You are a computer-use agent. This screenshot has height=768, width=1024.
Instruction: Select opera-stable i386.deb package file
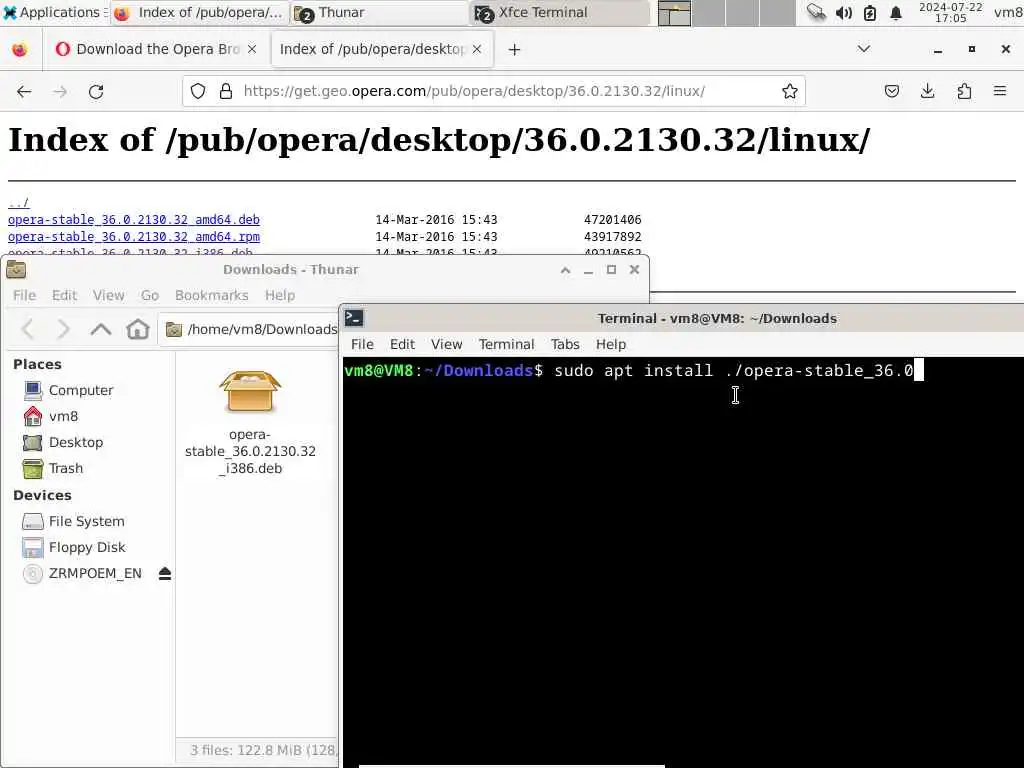pos(250,423)
